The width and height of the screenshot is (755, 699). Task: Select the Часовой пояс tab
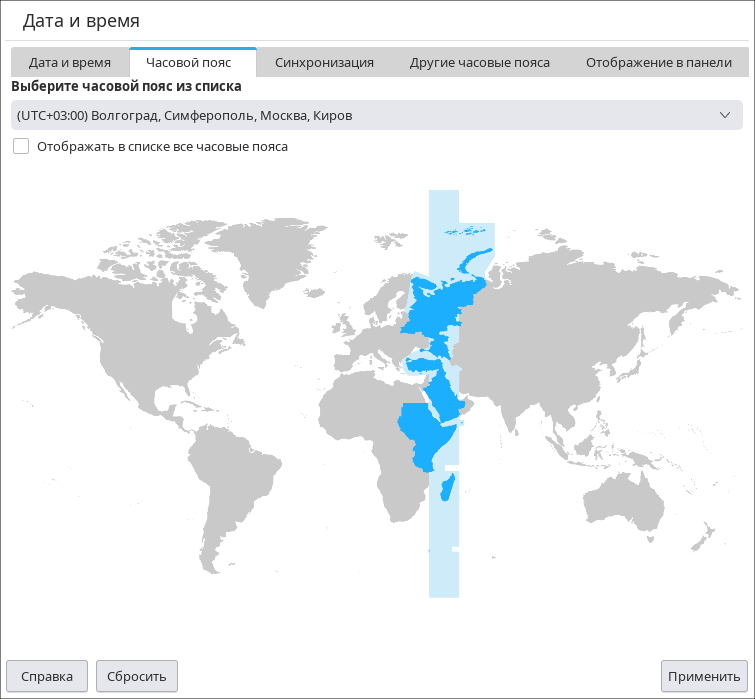point(193,63)
